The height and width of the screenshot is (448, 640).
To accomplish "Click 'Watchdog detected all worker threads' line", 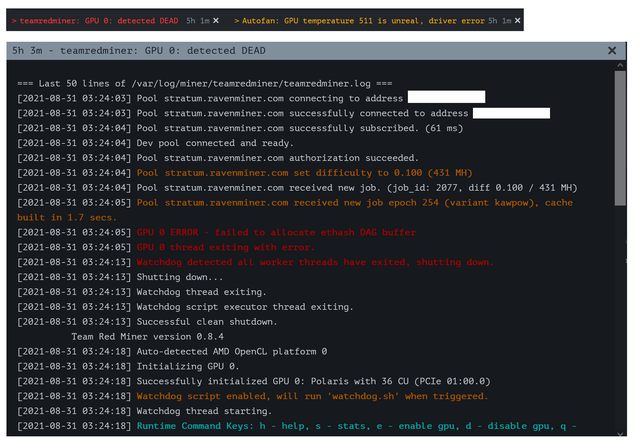I will [255, 262].
